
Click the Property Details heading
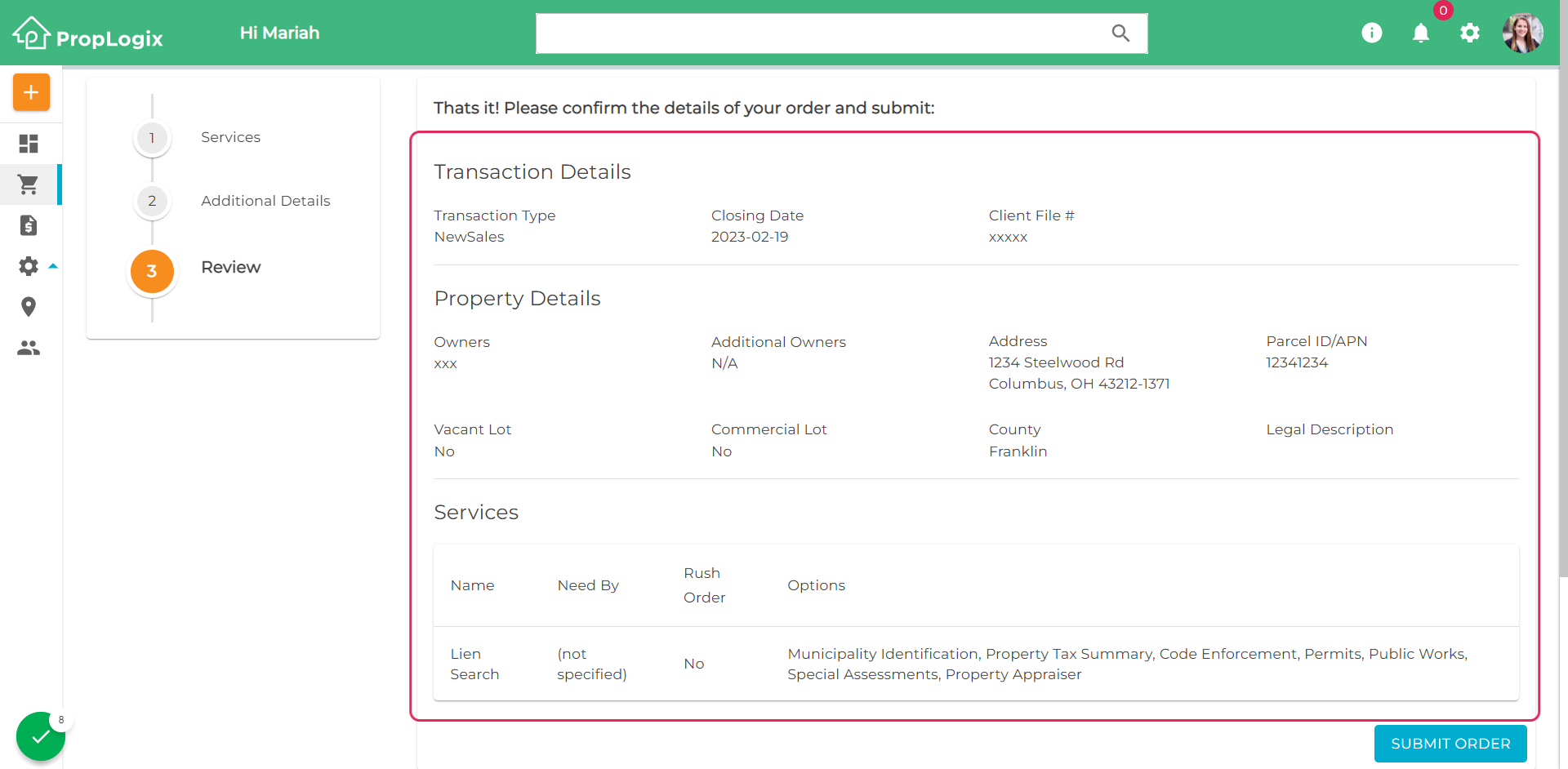click(517, 299)
